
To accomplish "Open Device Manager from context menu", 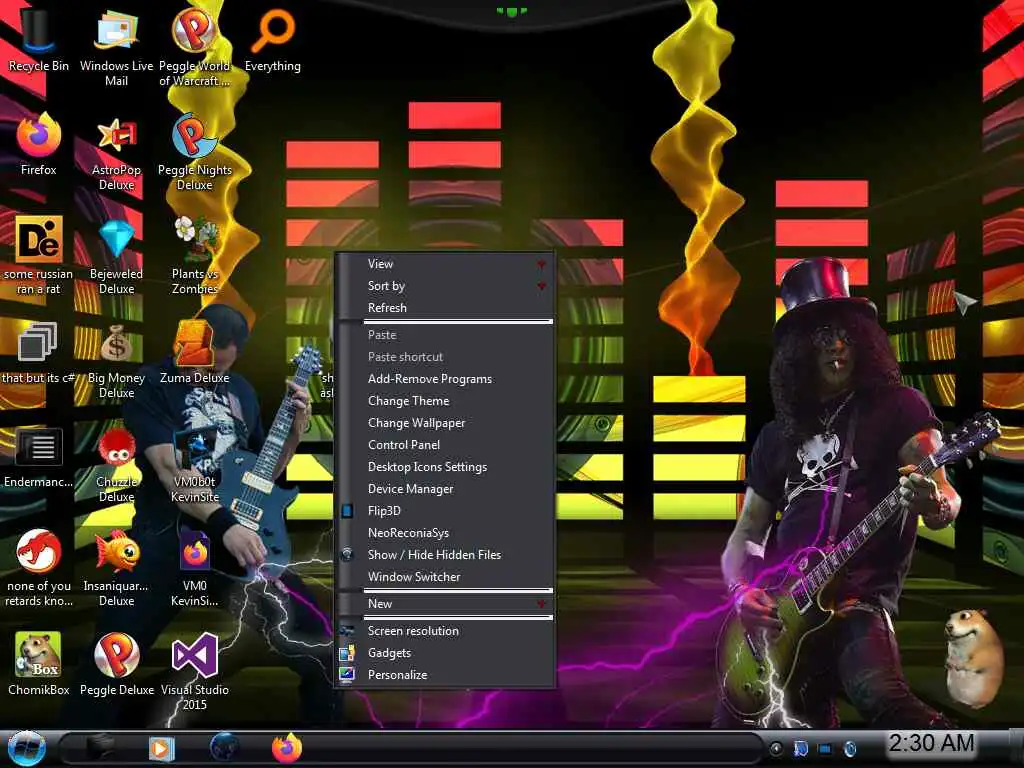I will pyautogui.click(x=446, y=489).
